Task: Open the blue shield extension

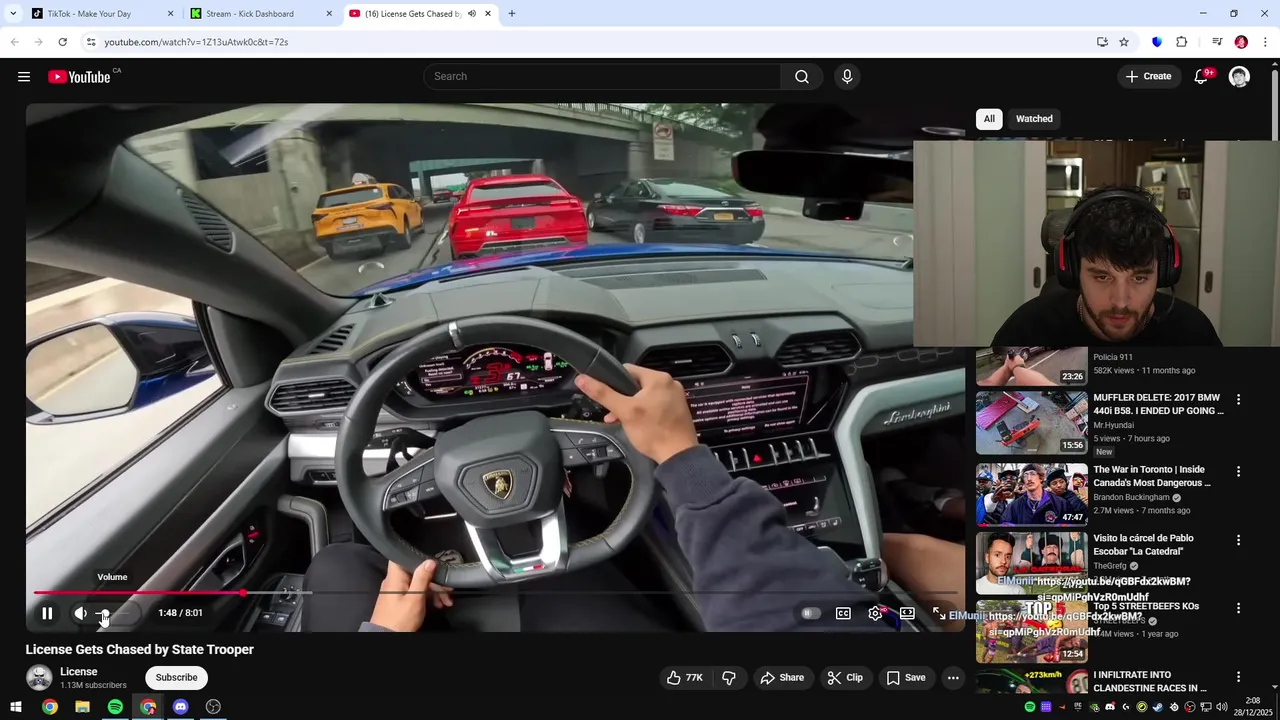Action: [x=1157, y=42]
